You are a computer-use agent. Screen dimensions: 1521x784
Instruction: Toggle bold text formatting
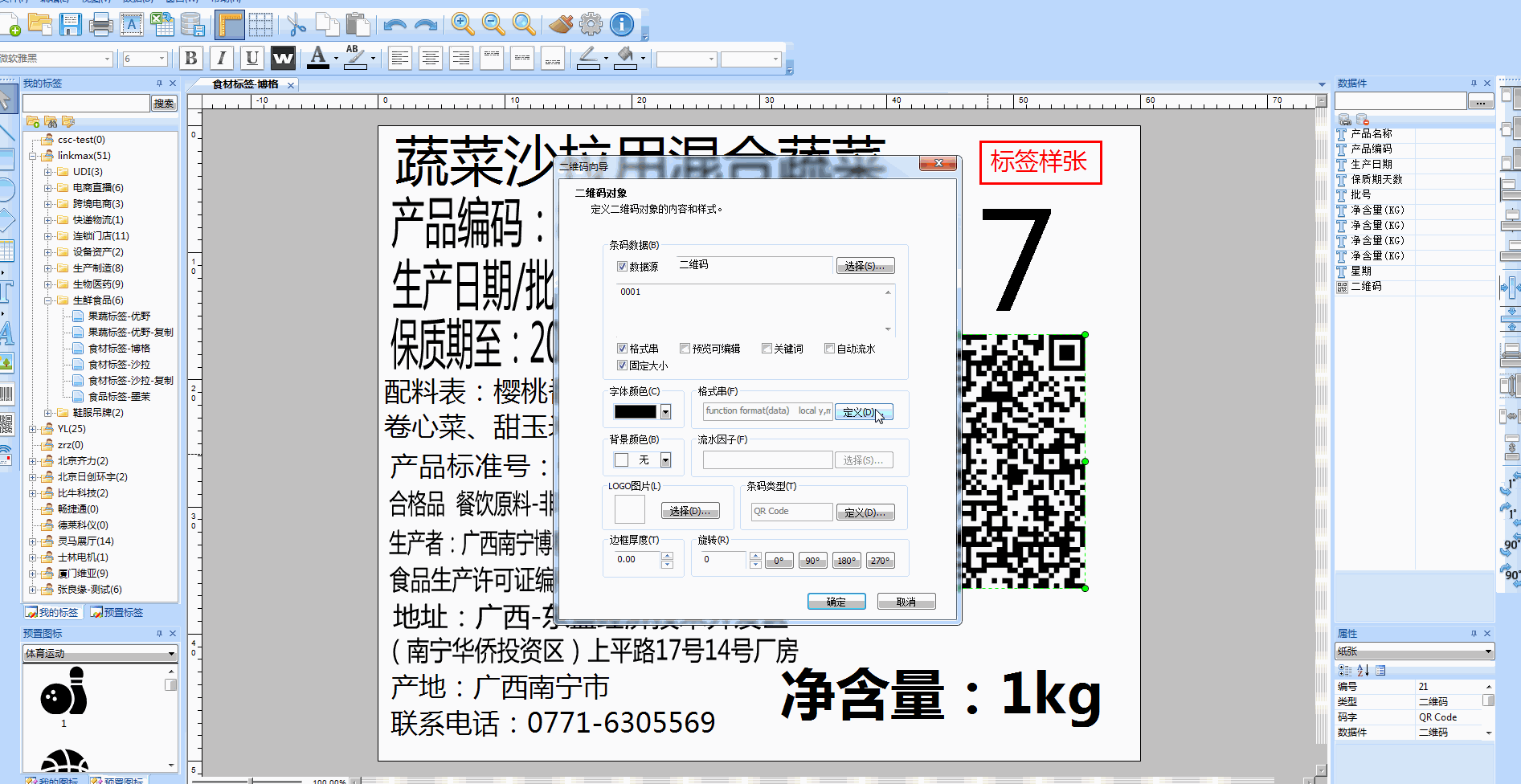191,58
